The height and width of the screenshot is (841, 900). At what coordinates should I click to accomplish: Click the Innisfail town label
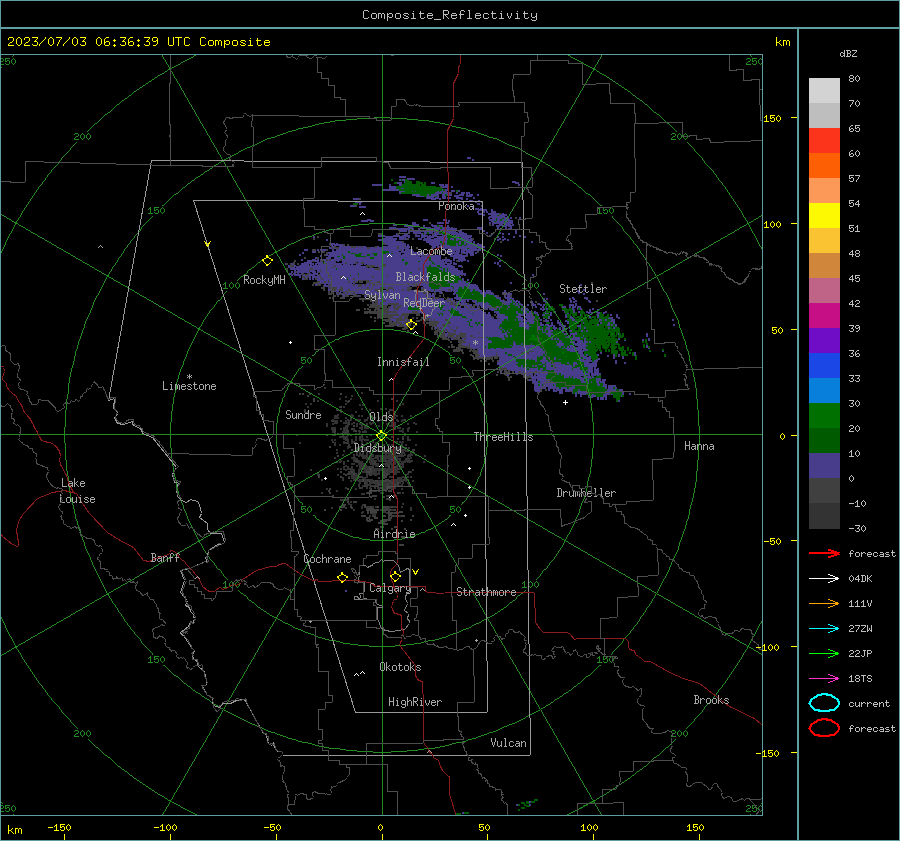(403, 362)
